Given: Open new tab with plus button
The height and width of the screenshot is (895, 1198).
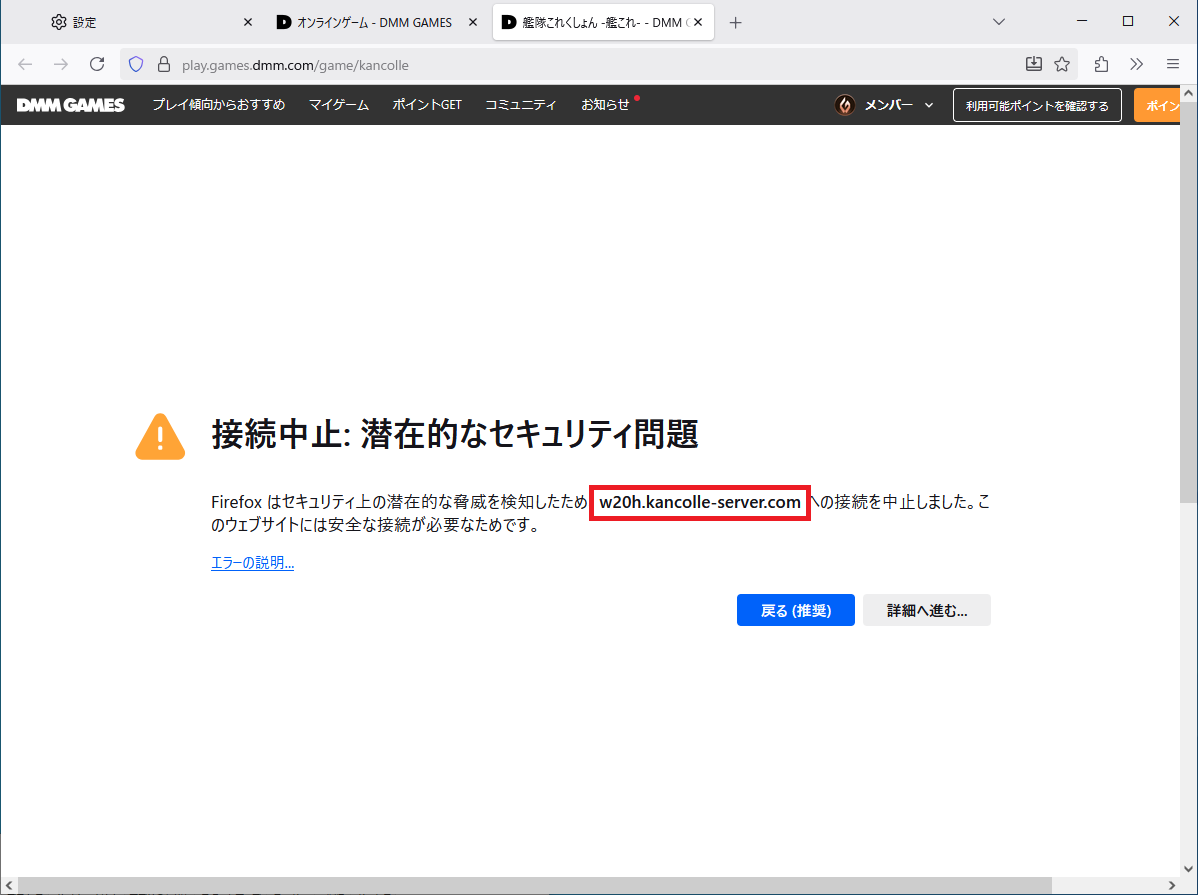Looking at the screenshot, I should [x=736, y=22].
